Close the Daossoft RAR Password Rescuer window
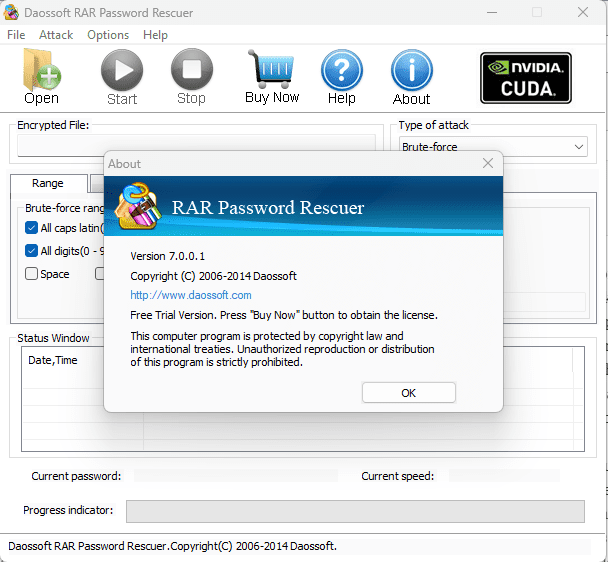Screen dimensions: 608x562 (583, 12)
